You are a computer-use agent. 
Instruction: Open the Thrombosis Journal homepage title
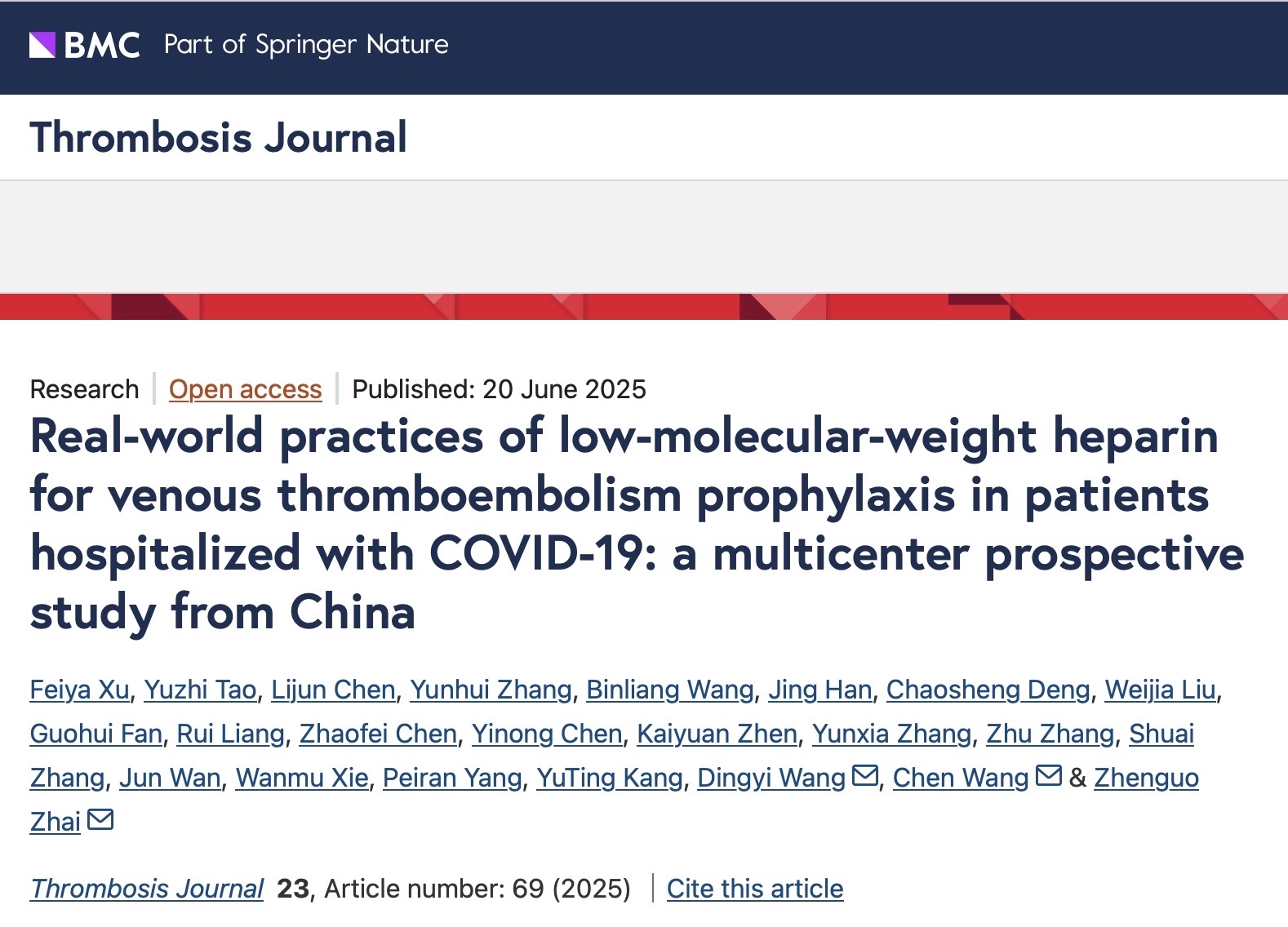coord(219,137)
